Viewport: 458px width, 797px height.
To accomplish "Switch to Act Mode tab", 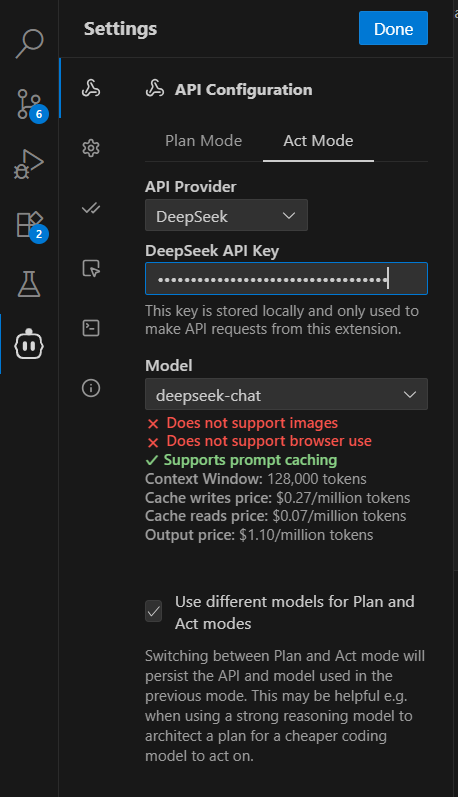I will coord(318,141).
